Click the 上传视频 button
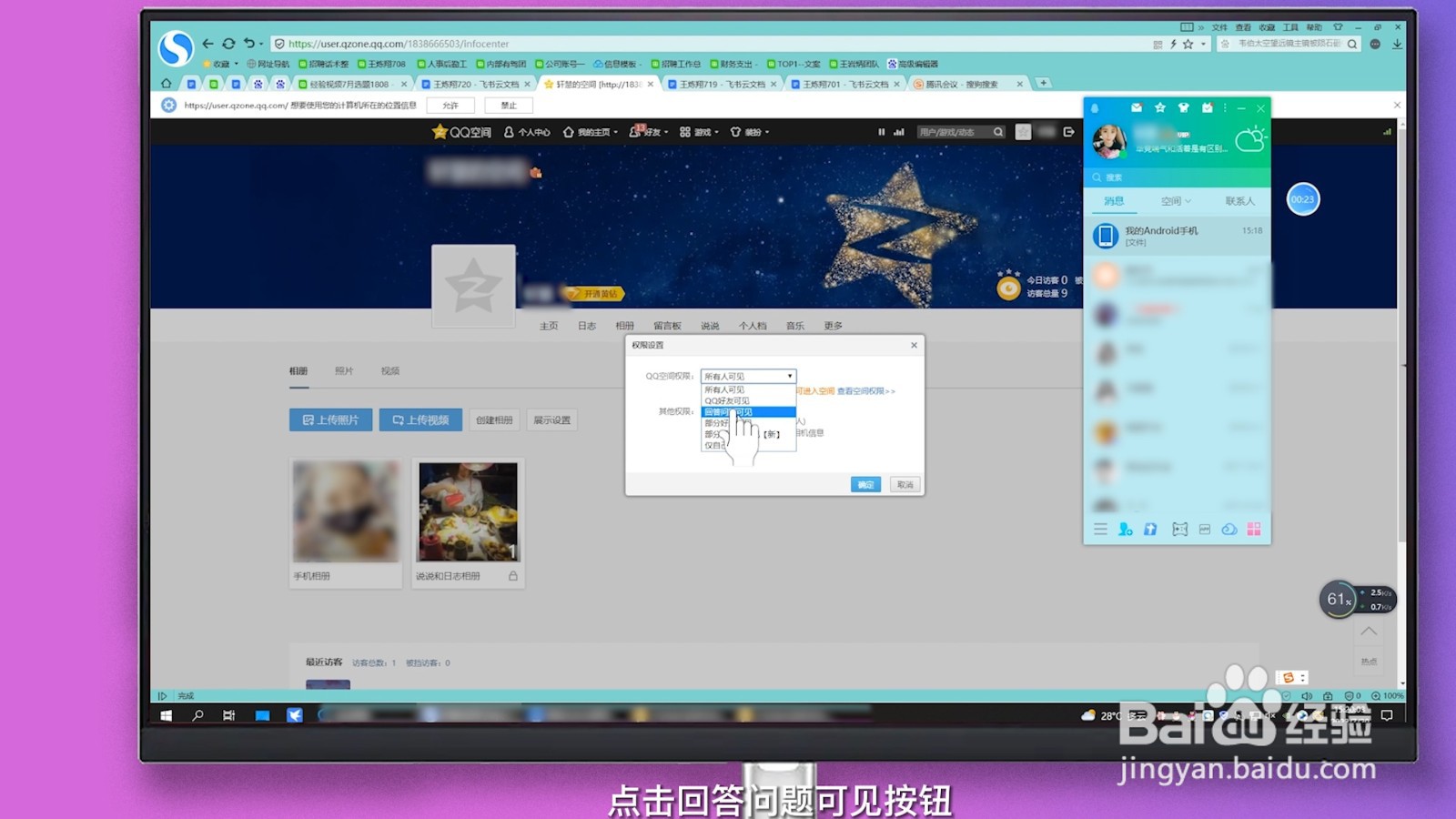Viewport: 1456px width, 819px height. click(x=420, y=420)
